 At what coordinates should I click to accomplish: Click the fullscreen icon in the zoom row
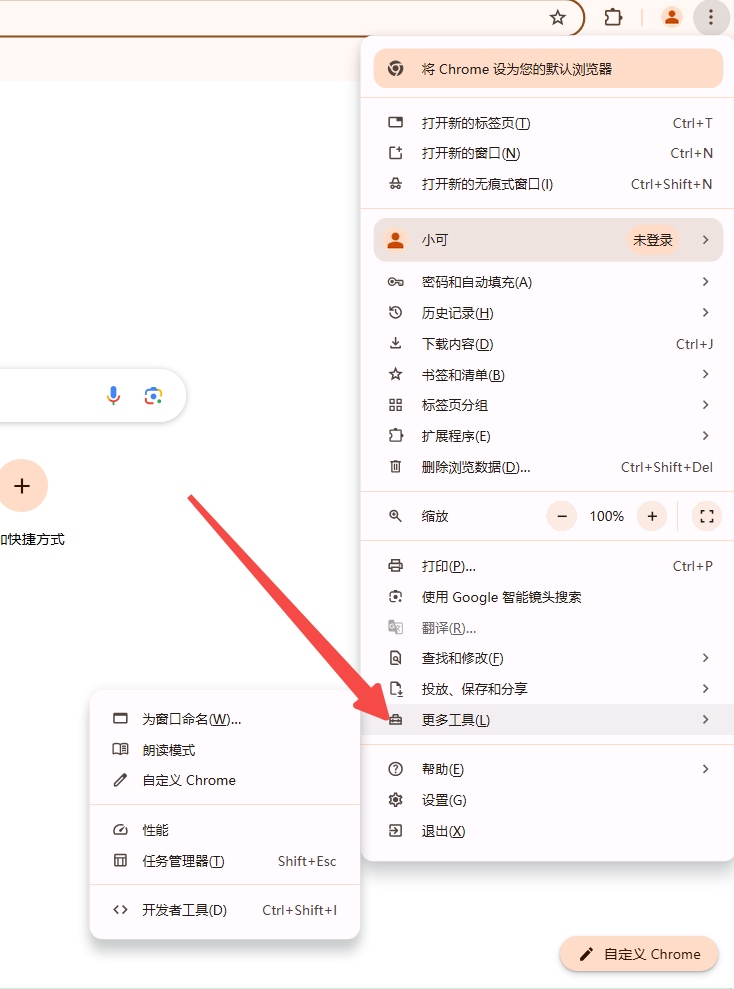tap(707, 516)
